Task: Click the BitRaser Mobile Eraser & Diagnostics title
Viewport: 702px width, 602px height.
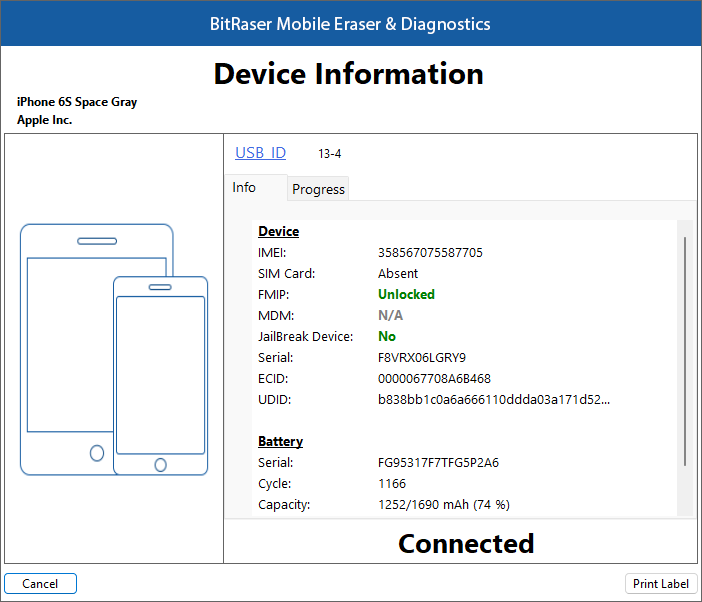Action: click(x=350, y=24)
